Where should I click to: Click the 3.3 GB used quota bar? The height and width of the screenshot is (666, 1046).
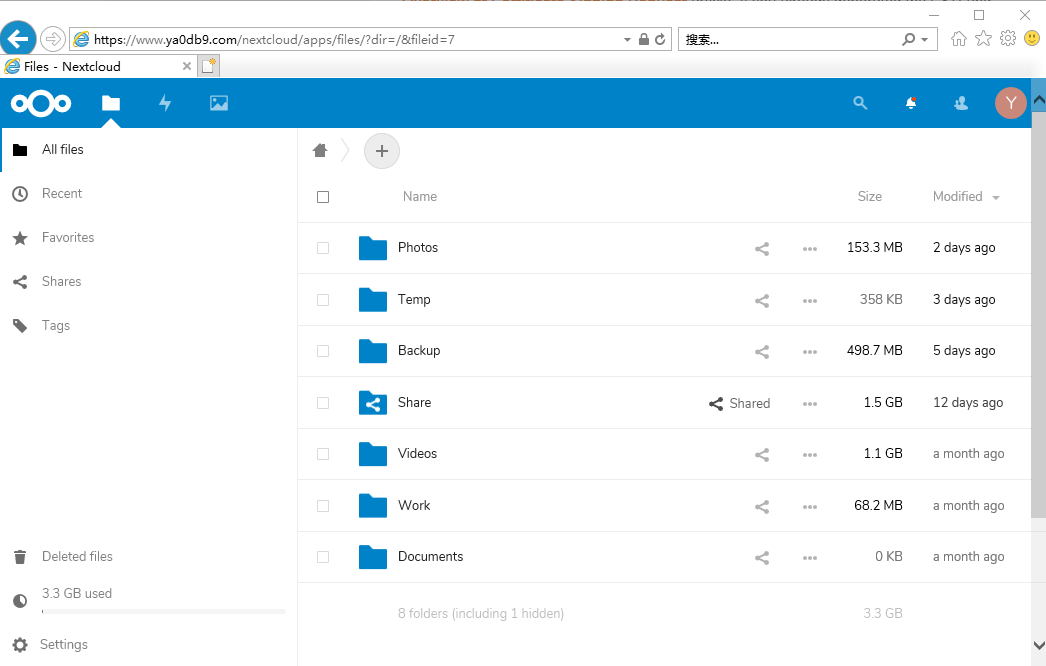pos(164,611)
